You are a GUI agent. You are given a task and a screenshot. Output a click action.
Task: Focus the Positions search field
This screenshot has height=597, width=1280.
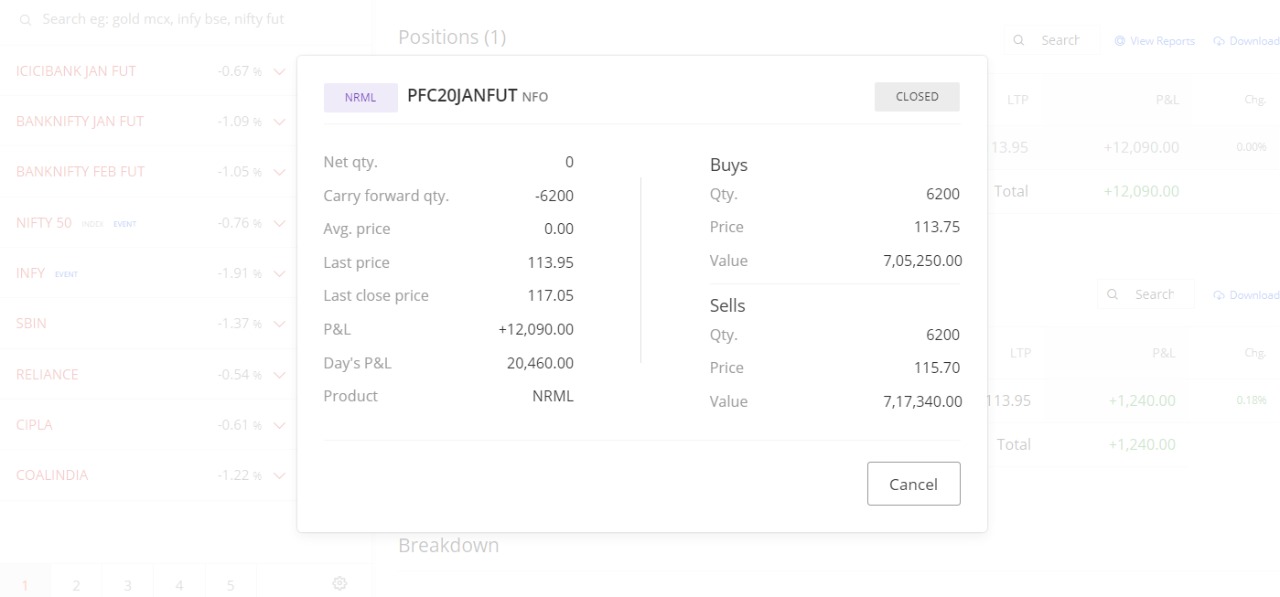pyautogui.click(x=1051, y=41)
